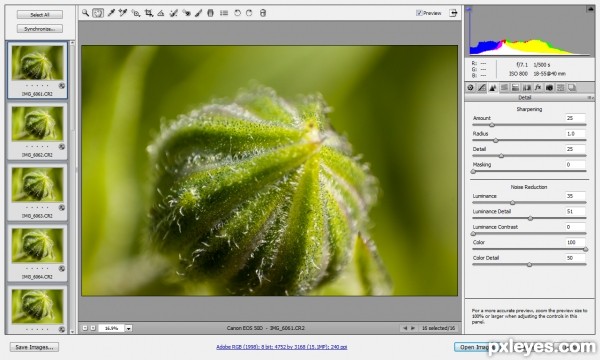The image size is (600, 360).
Task: Click the Sharpening Radius slider handle
Action: [x=496, y=141]
